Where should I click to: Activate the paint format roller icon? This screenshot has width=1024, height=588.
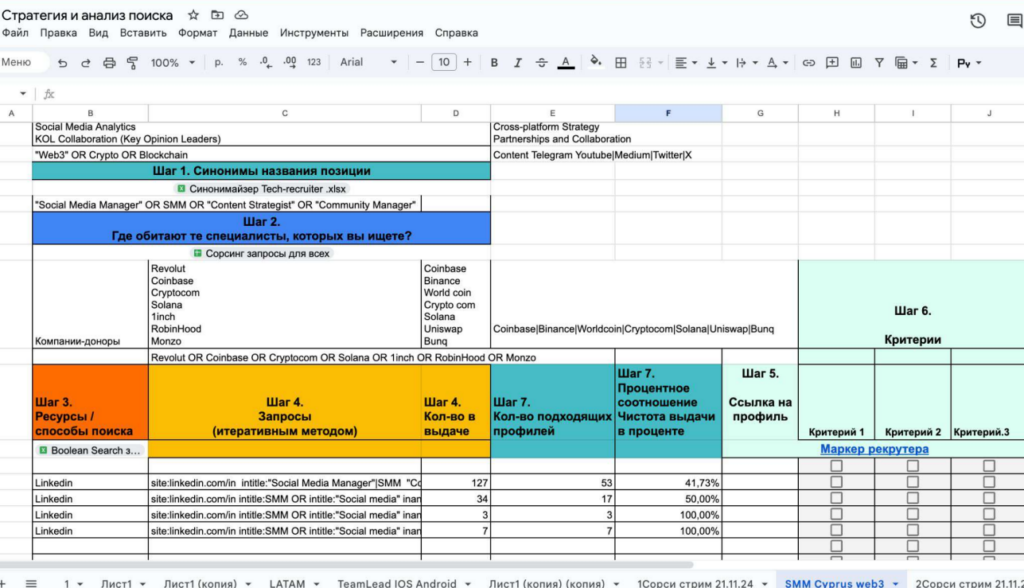point(133,63)
